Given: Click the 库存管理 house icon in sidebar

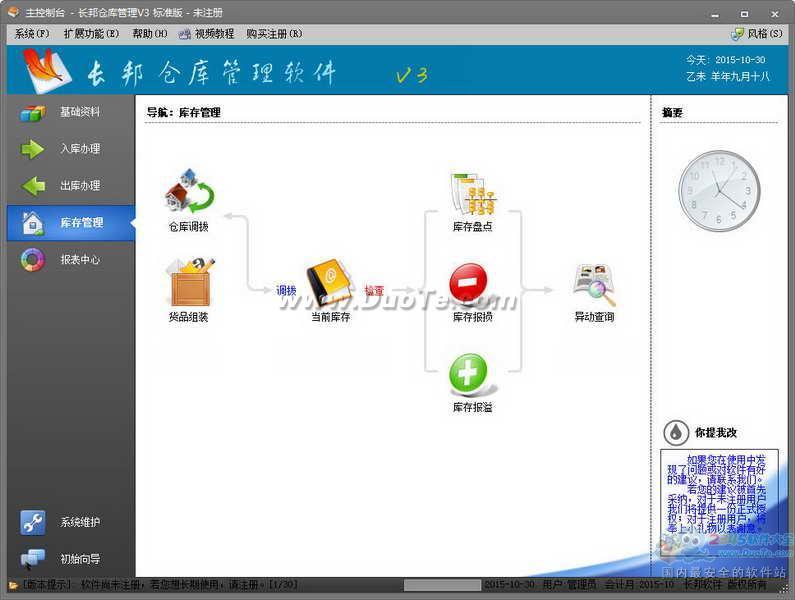Looking at the screenshot, I should (x=33, y=223).
